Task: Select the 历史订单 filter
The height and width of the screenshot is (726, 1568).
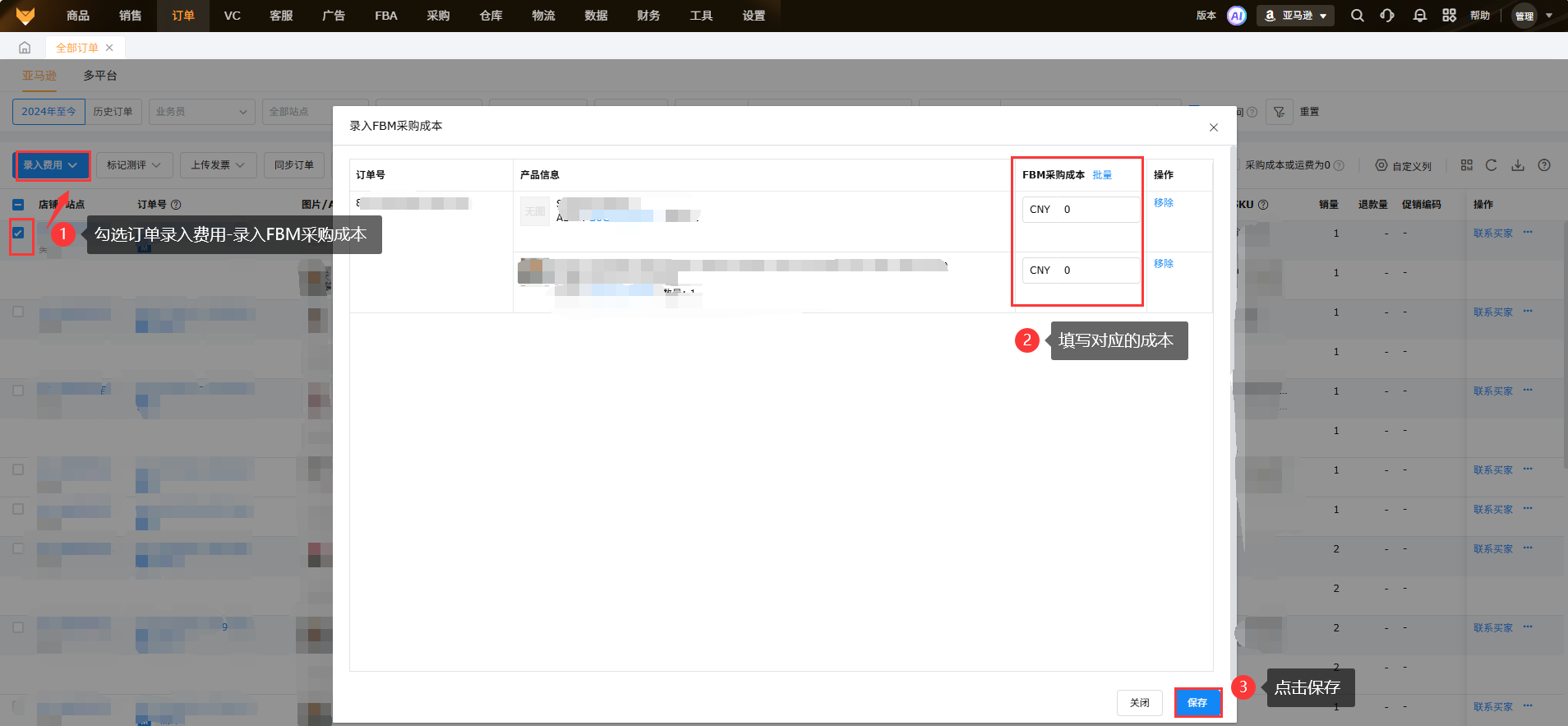Action: tap(113, 112)
